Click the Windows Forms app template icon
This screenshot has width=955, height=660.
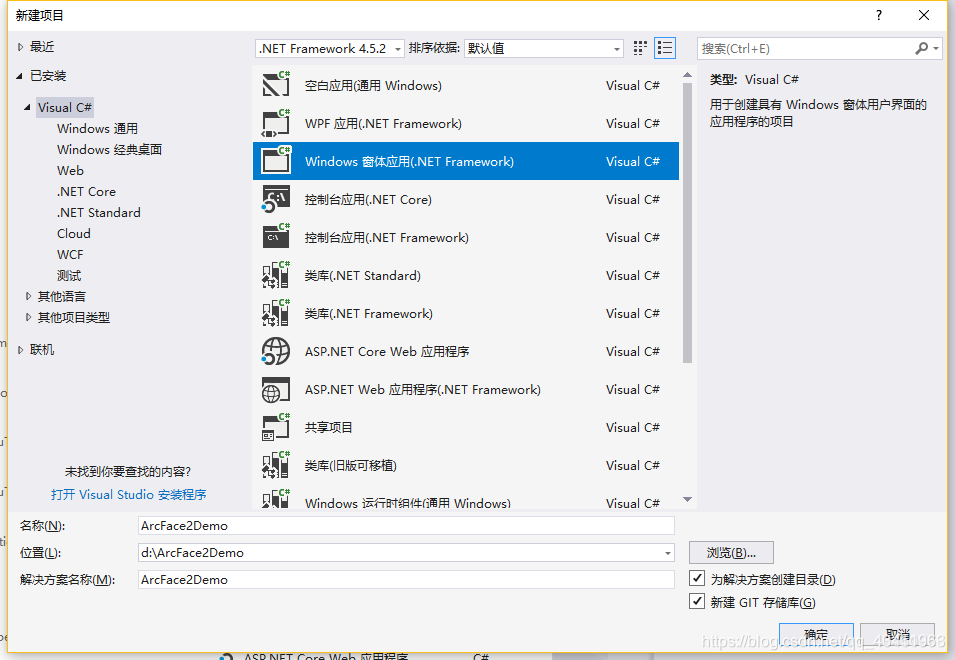(276, 161)
